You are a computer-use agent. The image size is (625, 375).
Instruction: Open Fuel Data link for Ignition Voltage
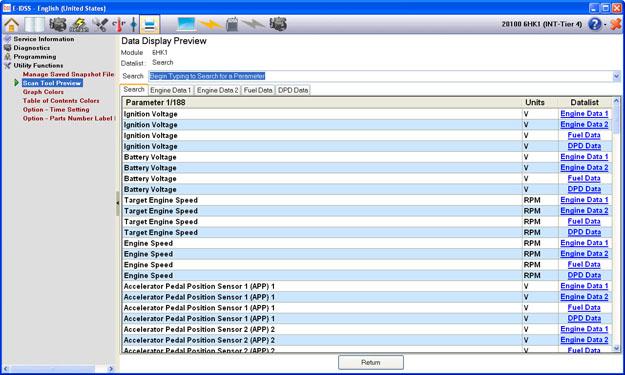point(584,135)
